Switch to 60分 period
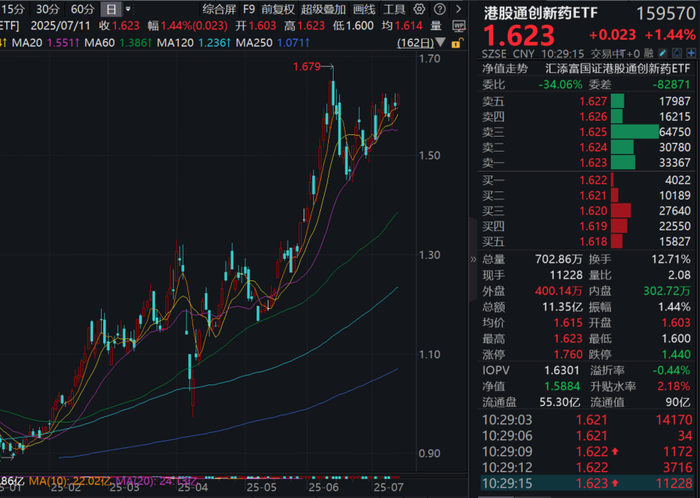 point(83,9)
